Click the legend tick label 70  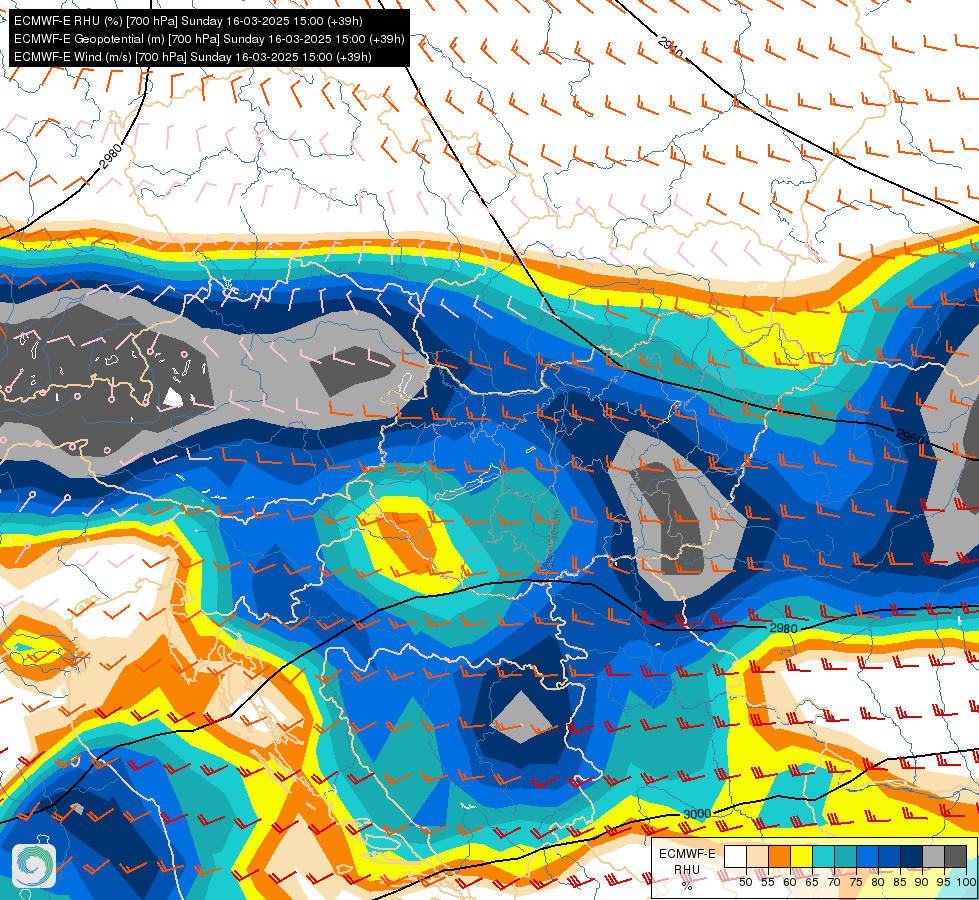pyautogui.click(x=834, y=882)
